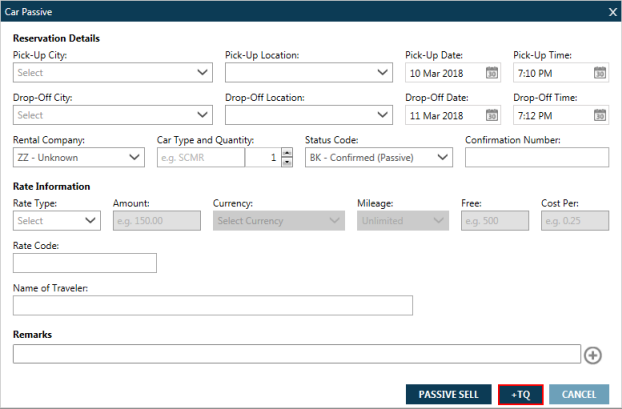The height and width of the screenshot is (409, 622).
Task: Click the plus icon beside Remarks
Action: [592, 355]
